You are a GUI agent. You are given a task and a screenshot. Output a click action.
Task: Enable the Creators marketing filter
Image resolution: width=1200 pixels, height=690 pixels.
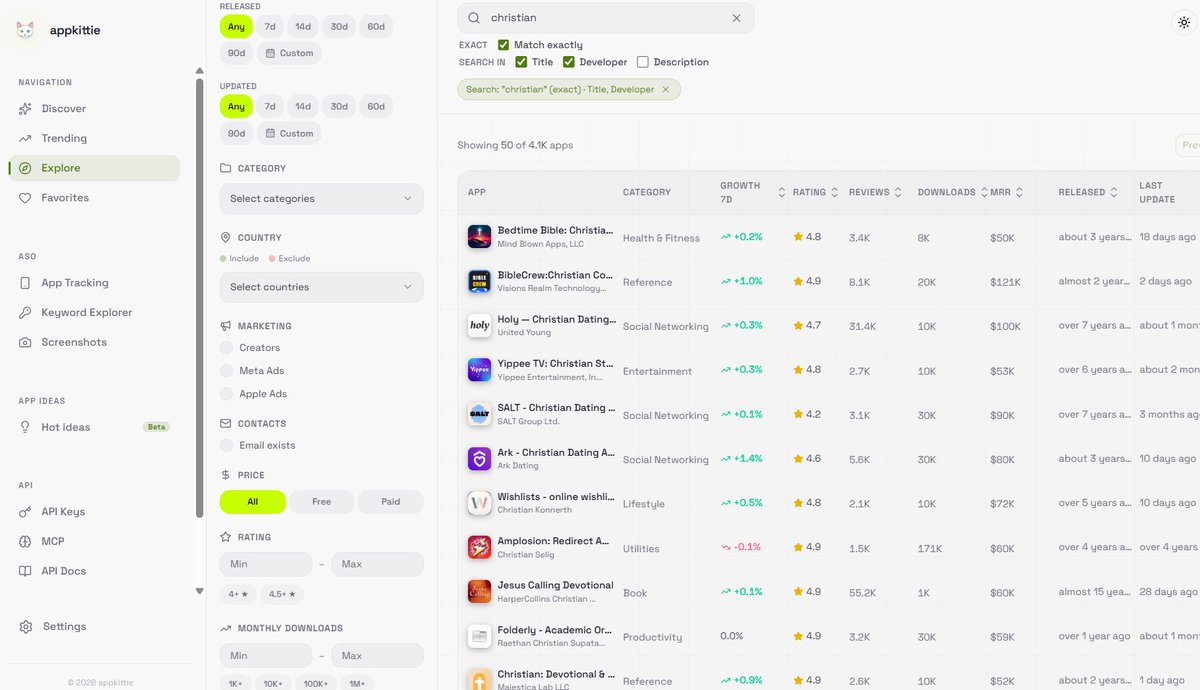tap(226, 348)
